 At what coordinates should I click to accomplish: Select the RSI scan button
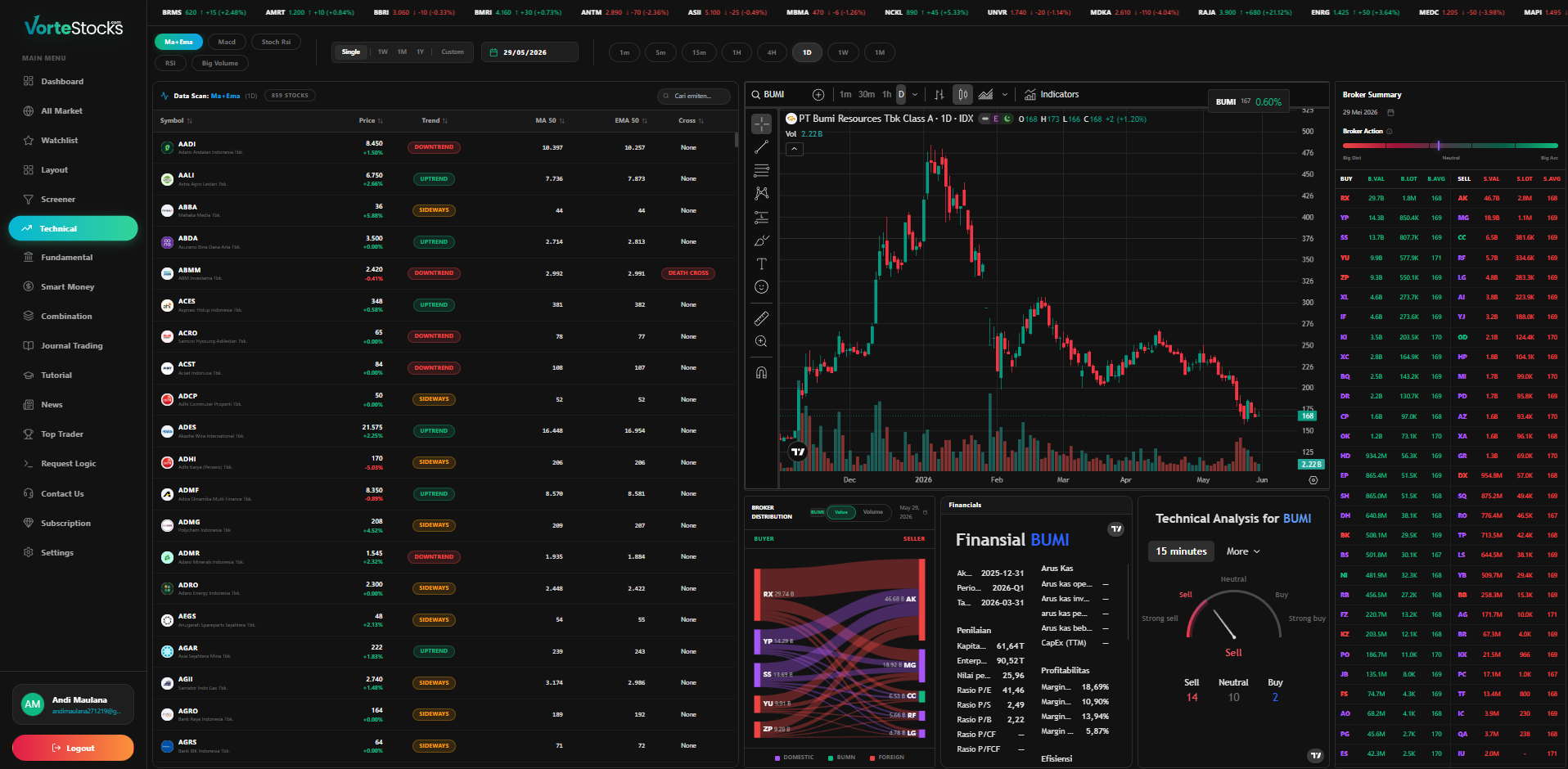170,63
